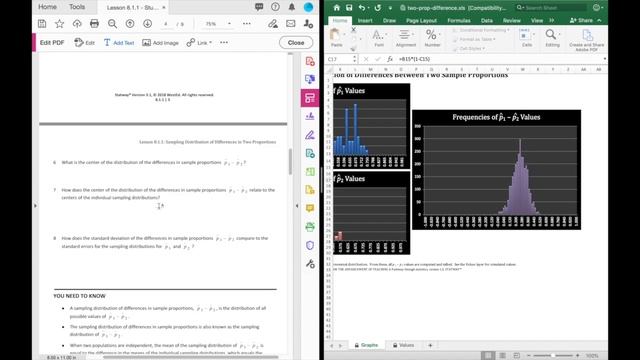Open the Excel Data ribbon tab

(487, 20)
